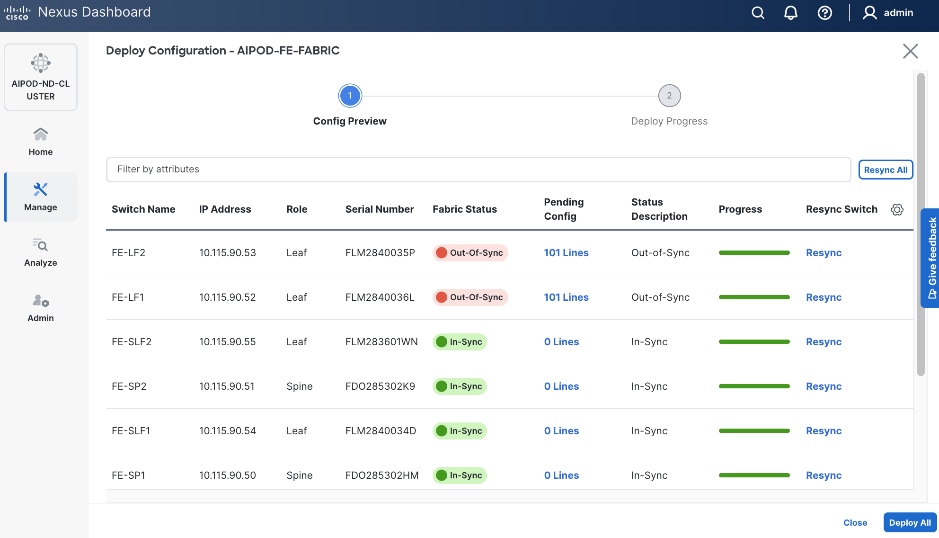This screenshot has width=939, height=538.
Task: Open the help question mark icon
Action: [825, 13]
